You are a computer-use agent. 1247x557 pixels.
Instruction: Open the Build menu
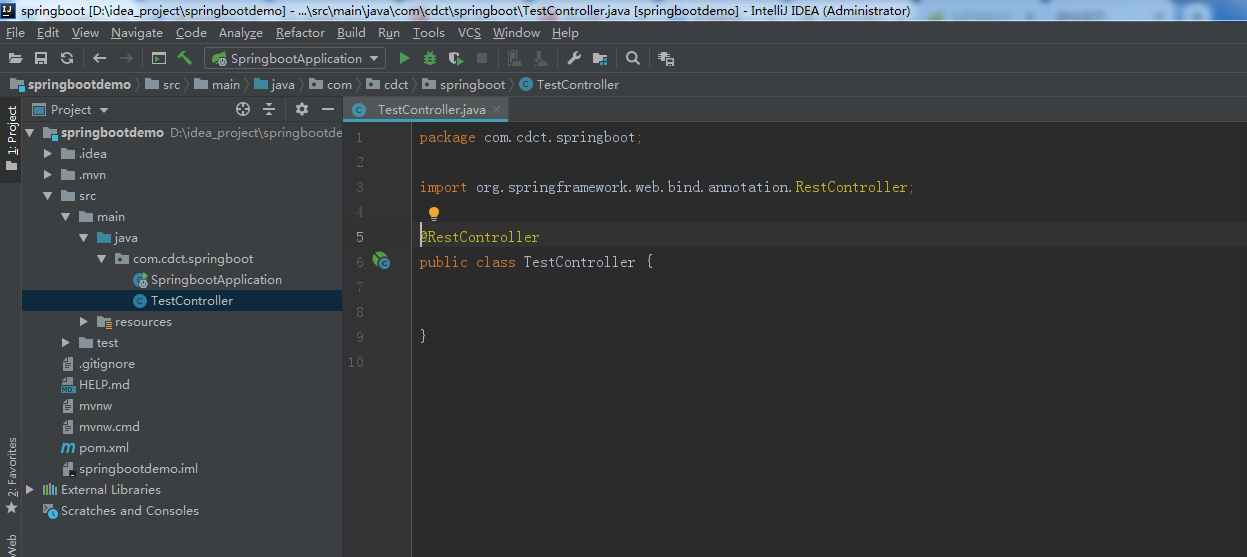click(352, 33)
